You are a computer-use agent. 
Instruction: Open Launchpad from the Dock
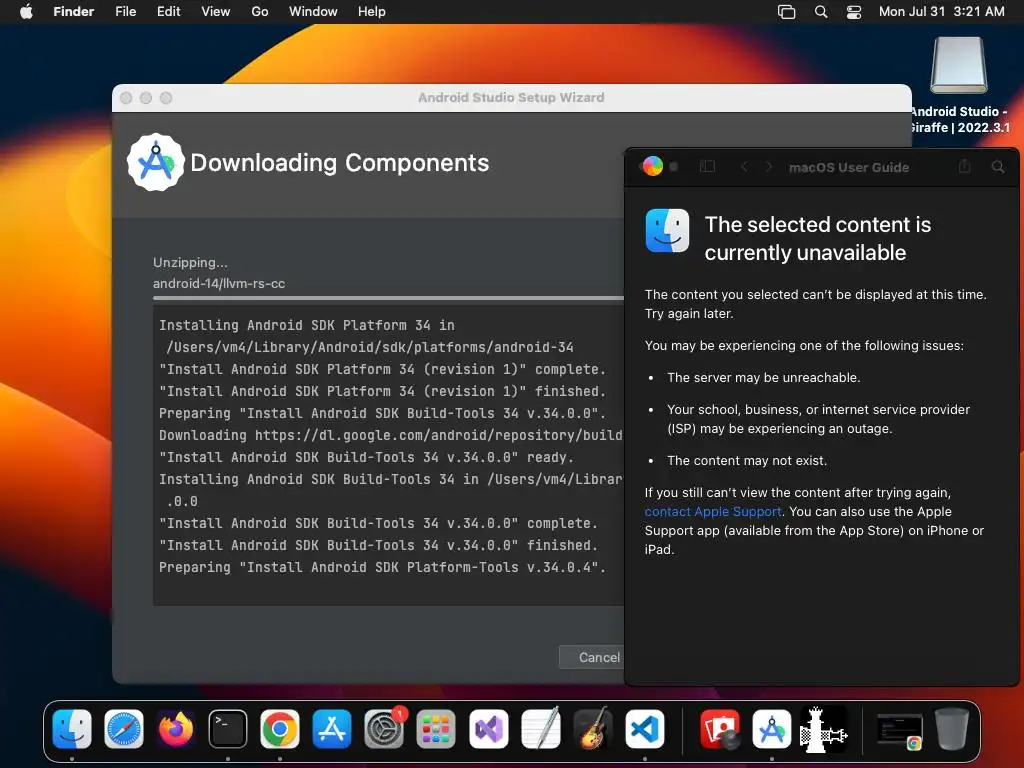click(x=436, y=729)
